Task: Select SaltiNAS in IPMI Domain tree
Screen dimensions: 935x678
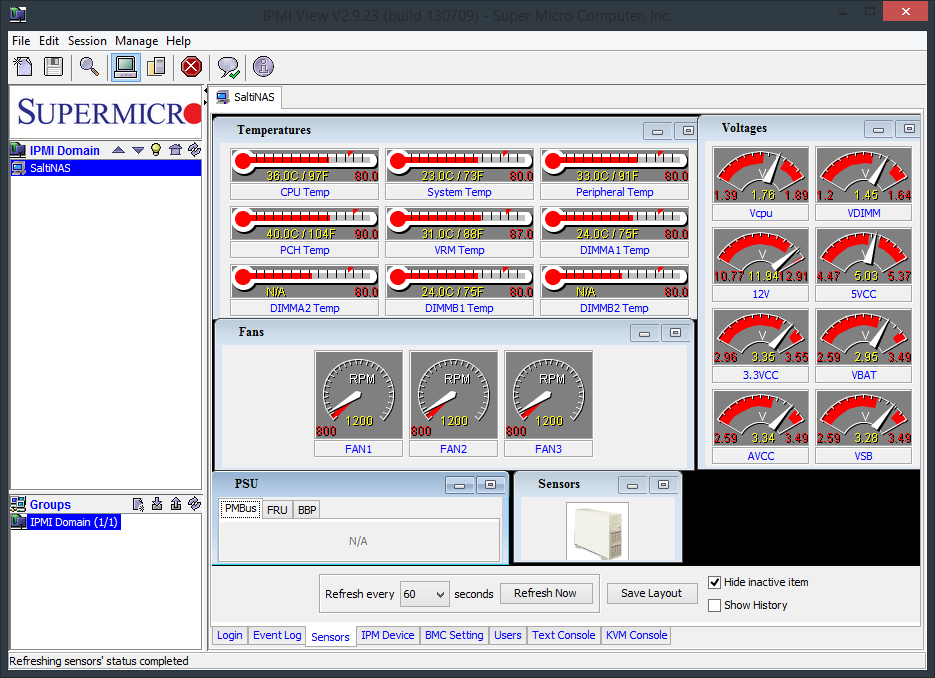Action: [x=106, y=168]
